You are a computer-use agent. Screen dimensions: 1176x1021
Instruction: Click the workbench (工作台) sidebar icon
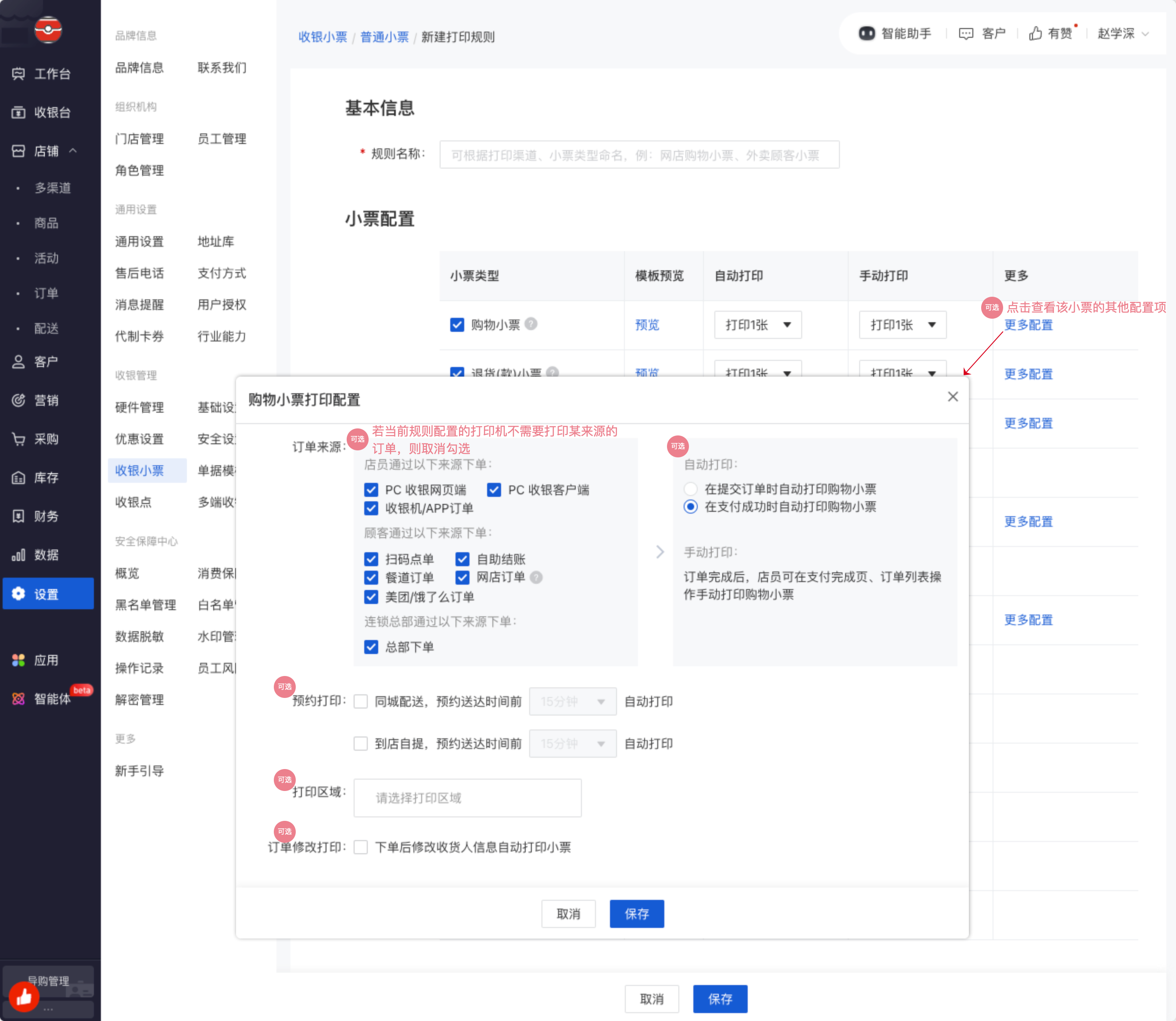click(x=18, y=73)
